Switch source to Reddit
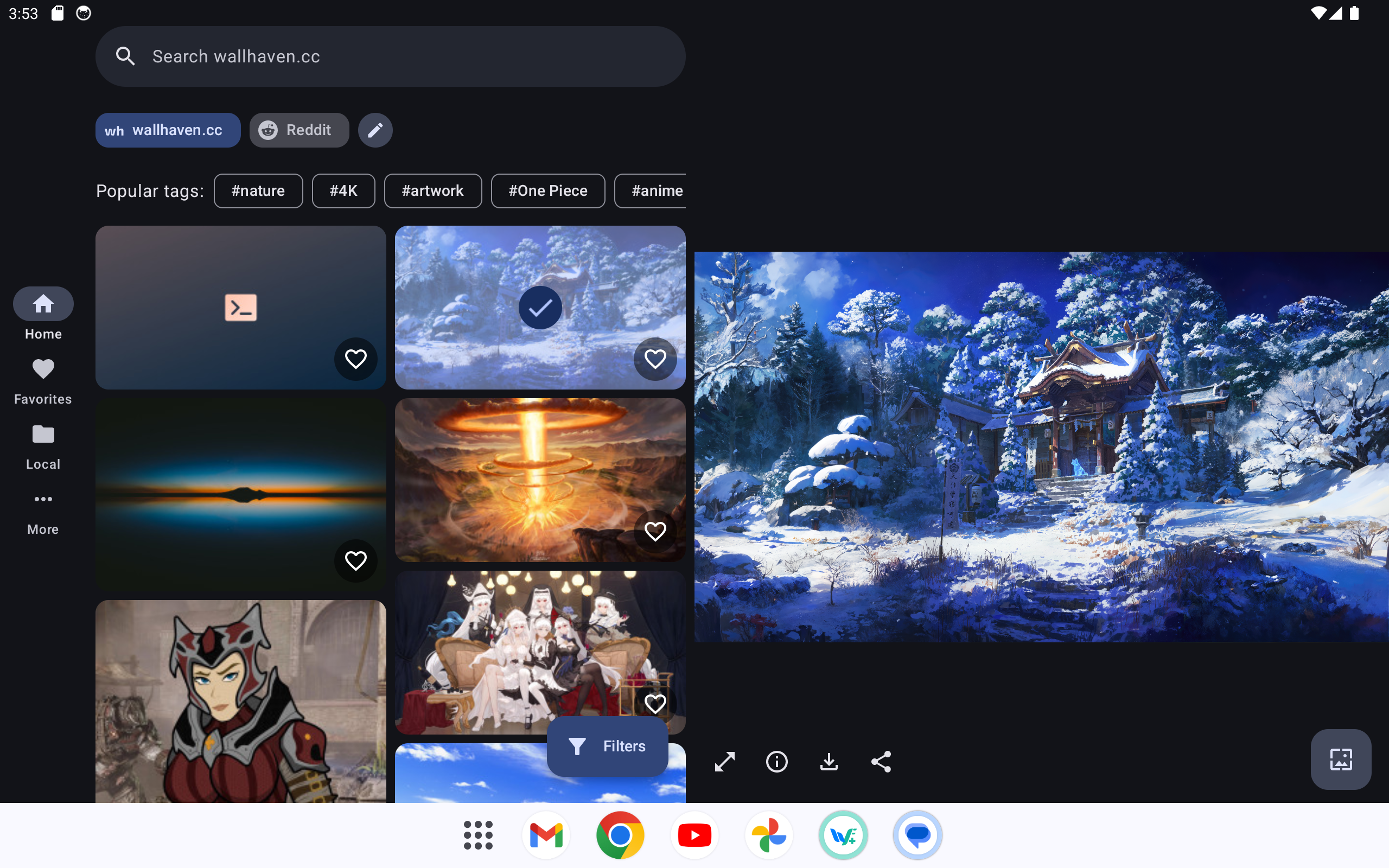1389x868 pixels. (x=299, y=130)
